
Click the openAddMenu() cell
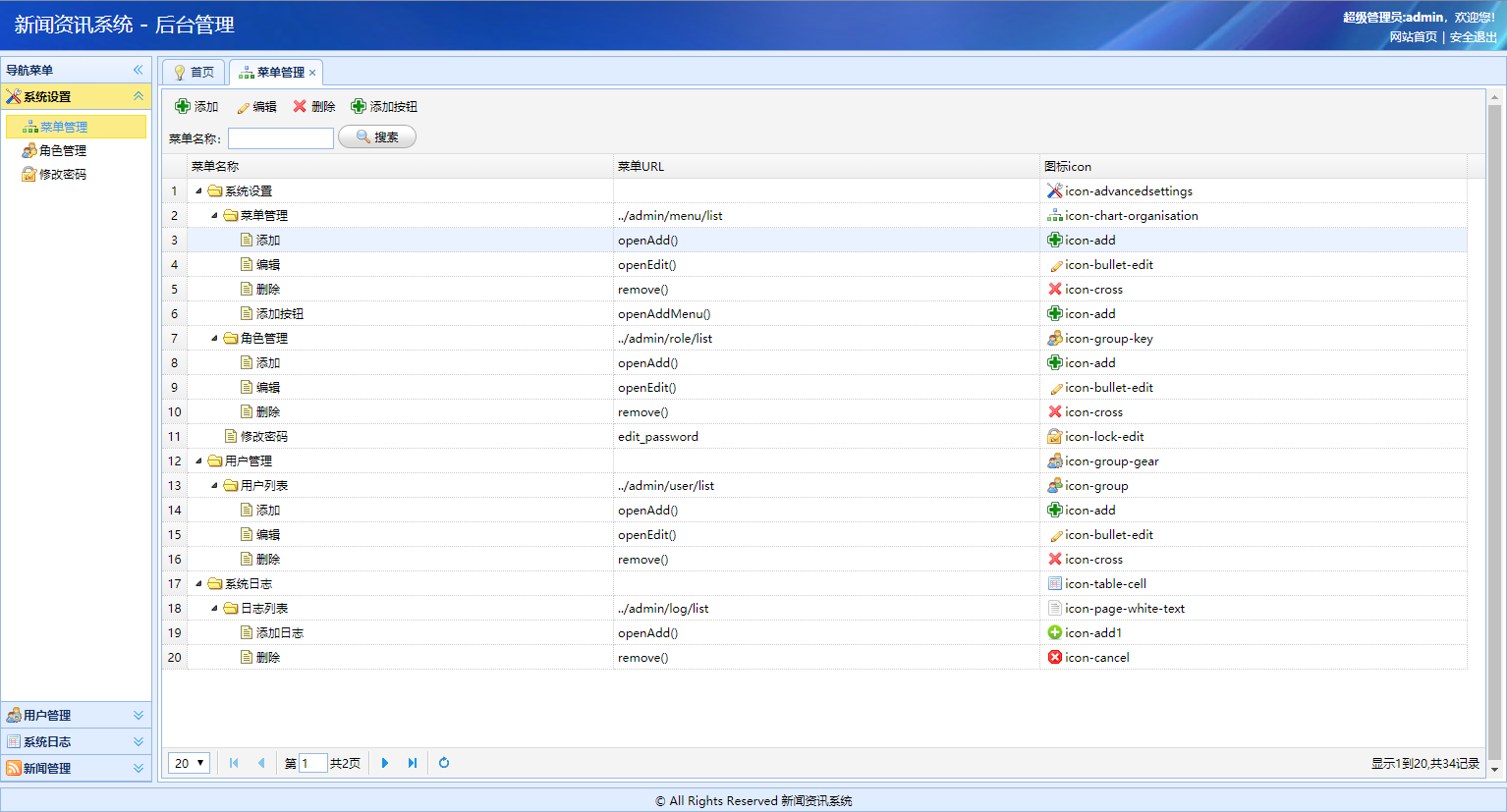pos(827,313)
